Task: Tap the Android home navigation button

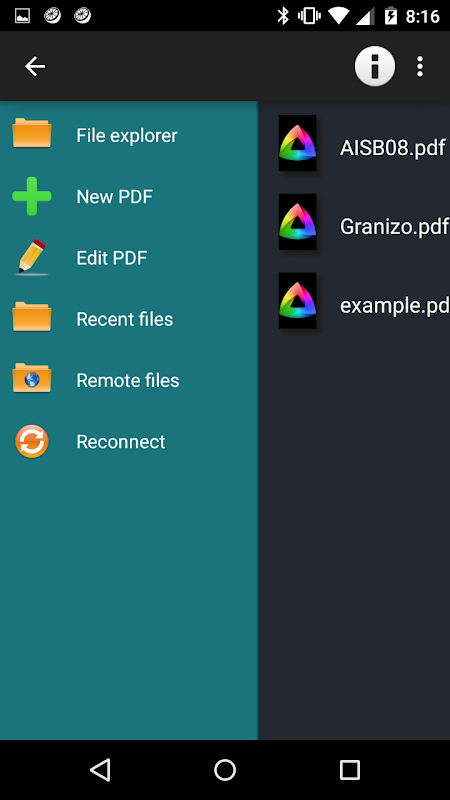Action: click(x=225, y=770)
